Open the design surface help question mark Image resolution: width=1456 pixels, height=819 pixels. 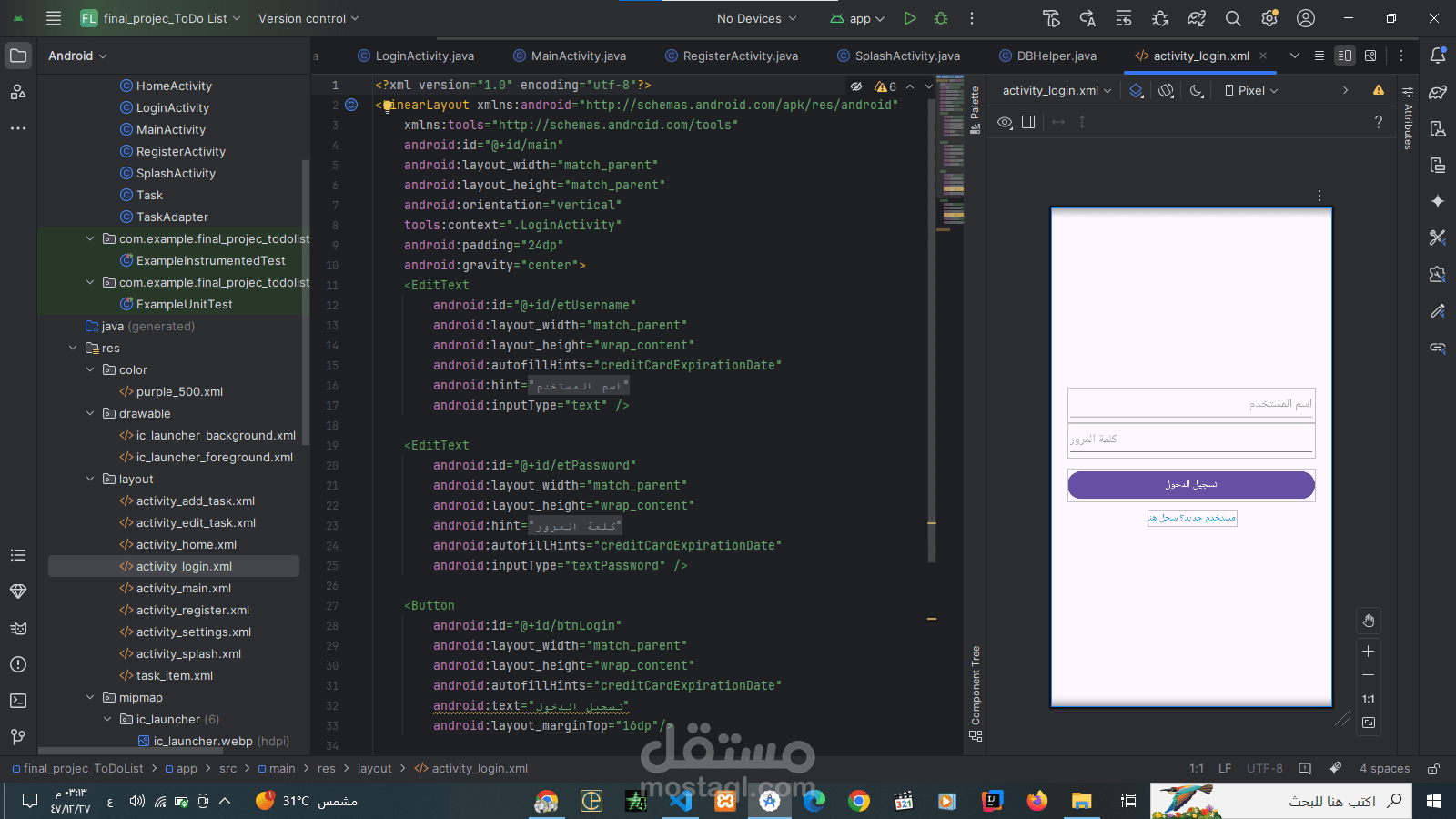pos(1379,122)
